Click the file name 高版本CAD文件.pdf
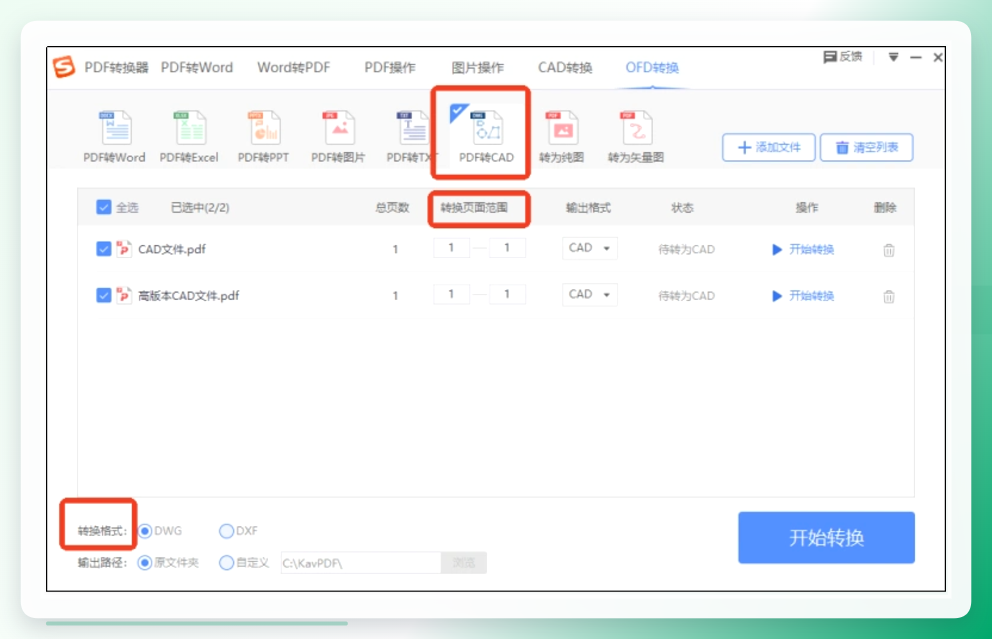992x639 pixels. pyautogui.click(x=189, y=295)
